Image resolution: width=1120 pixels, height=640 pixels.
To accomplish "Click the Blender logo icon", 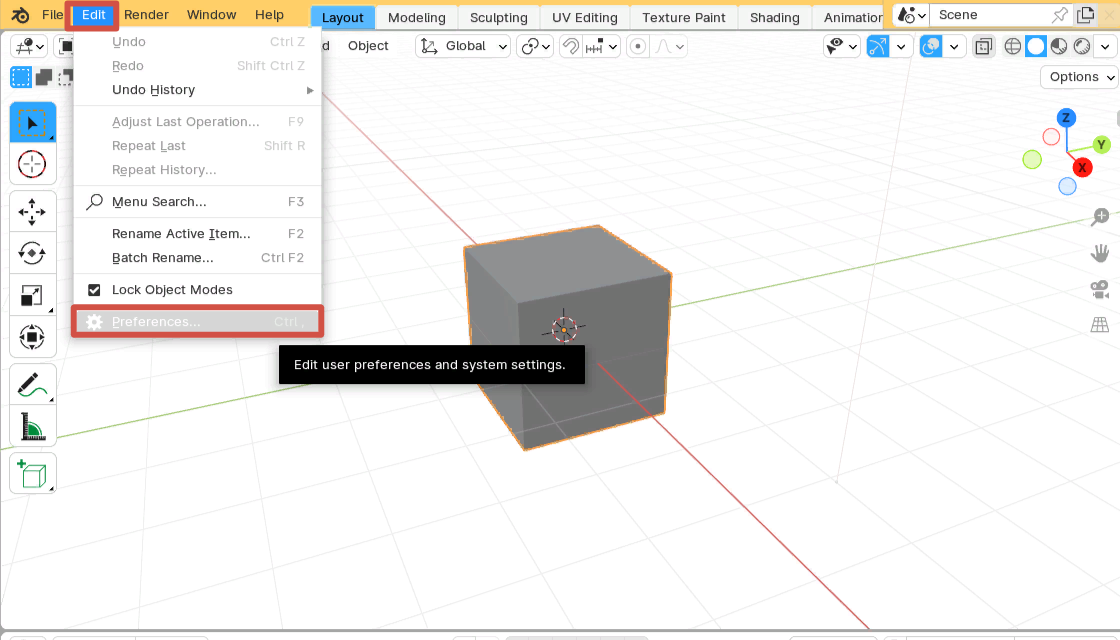I will coord(20,15).
